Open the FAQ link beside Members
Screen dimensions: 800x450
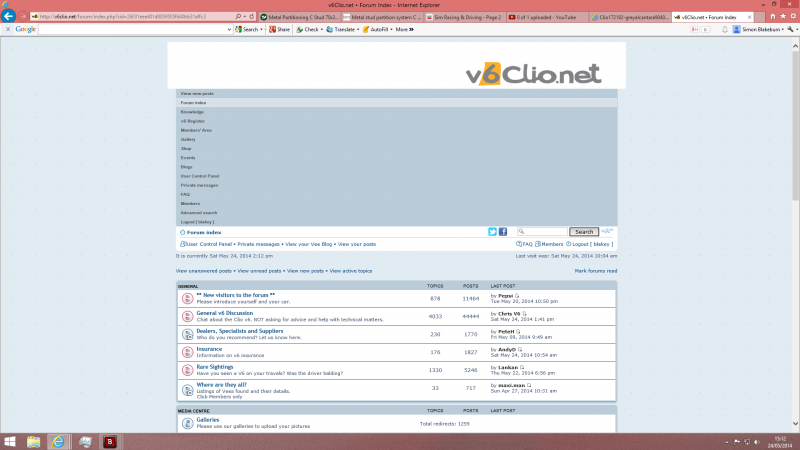528,244
